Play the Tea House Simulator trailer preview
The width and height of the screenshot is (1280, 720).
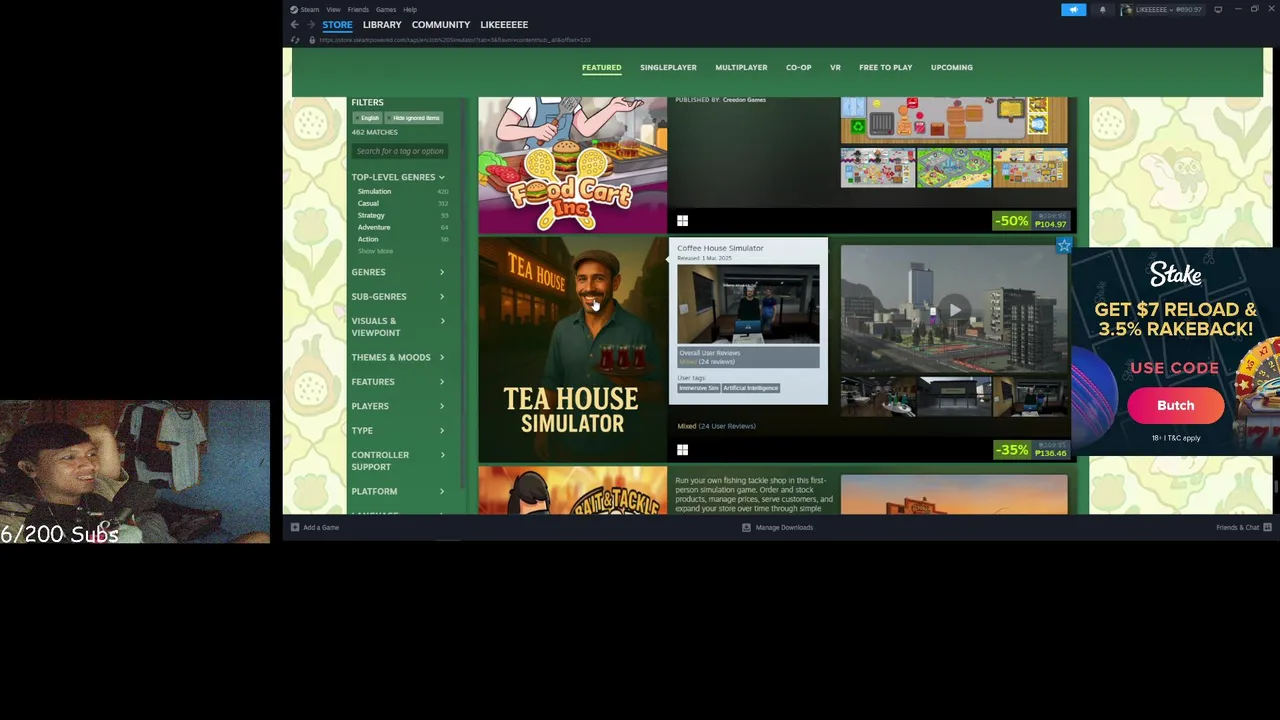point(954,309)
